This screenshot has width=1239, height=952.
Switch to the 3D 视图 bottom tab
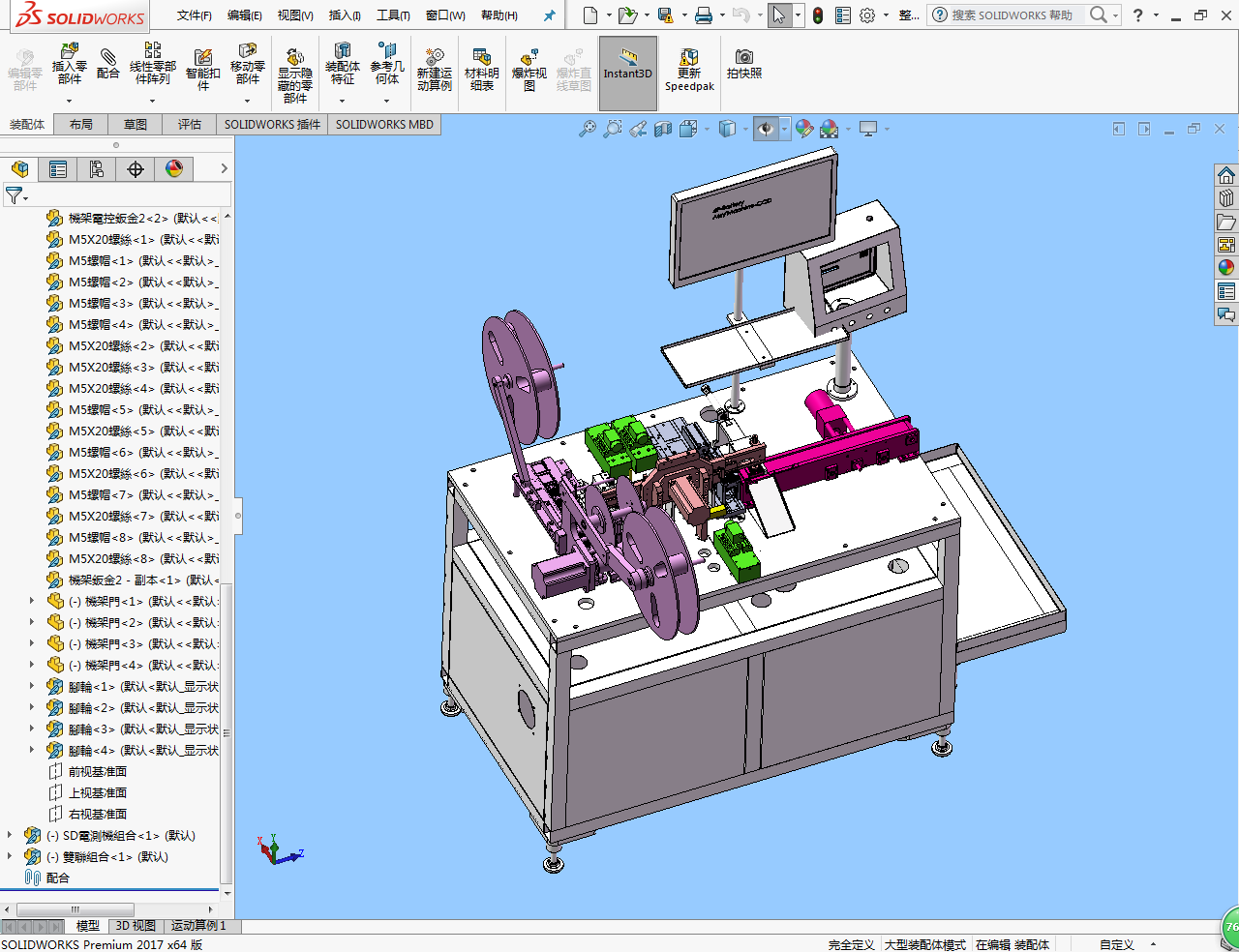pyautogui.click(x=136, y=926)
